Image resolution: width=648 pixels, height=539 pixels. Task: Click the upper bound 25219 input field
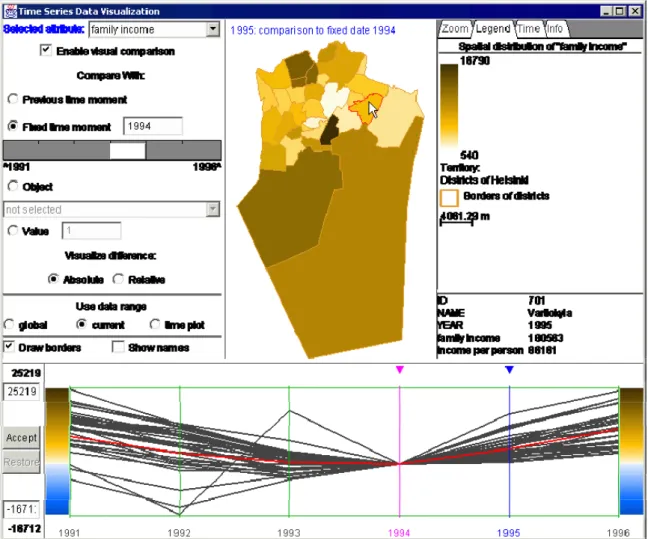click(21, 391)
